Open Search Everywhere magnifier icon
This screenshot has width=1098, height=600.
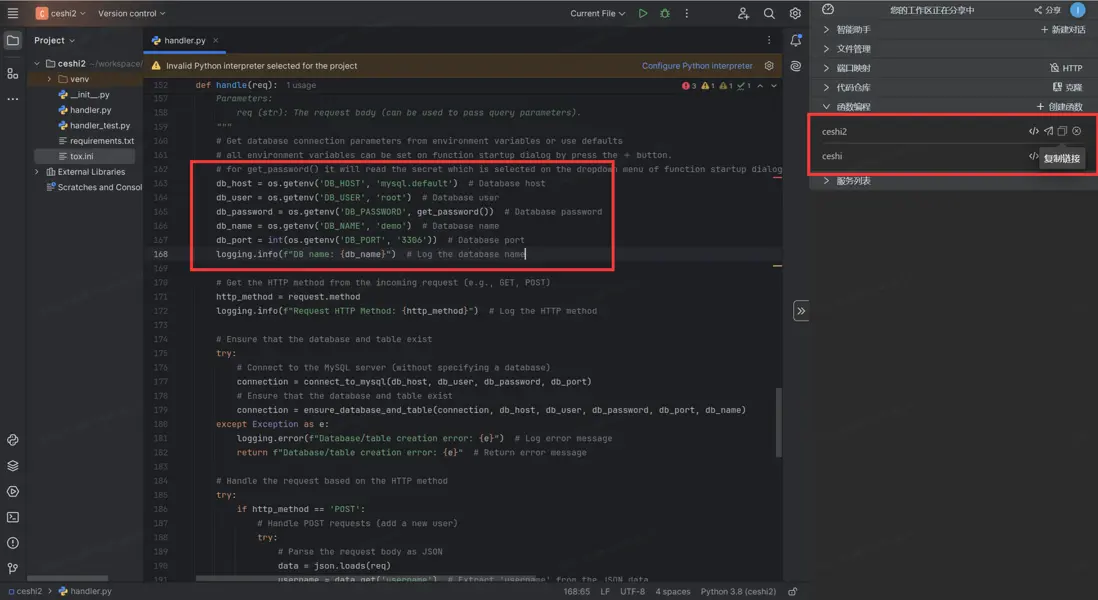click(769, 14)
